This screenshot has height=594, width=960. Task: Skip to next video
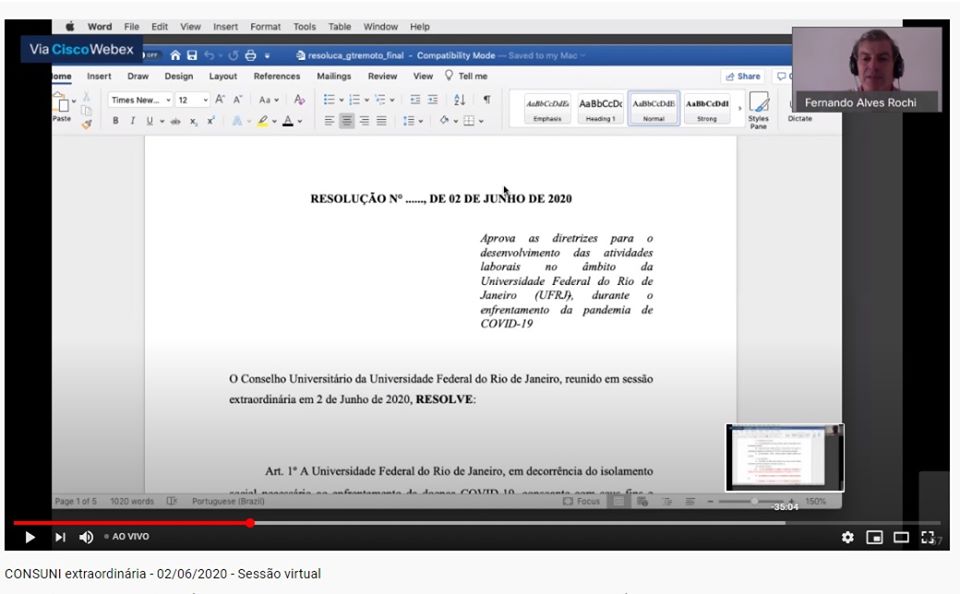click(x=60, y=537)
